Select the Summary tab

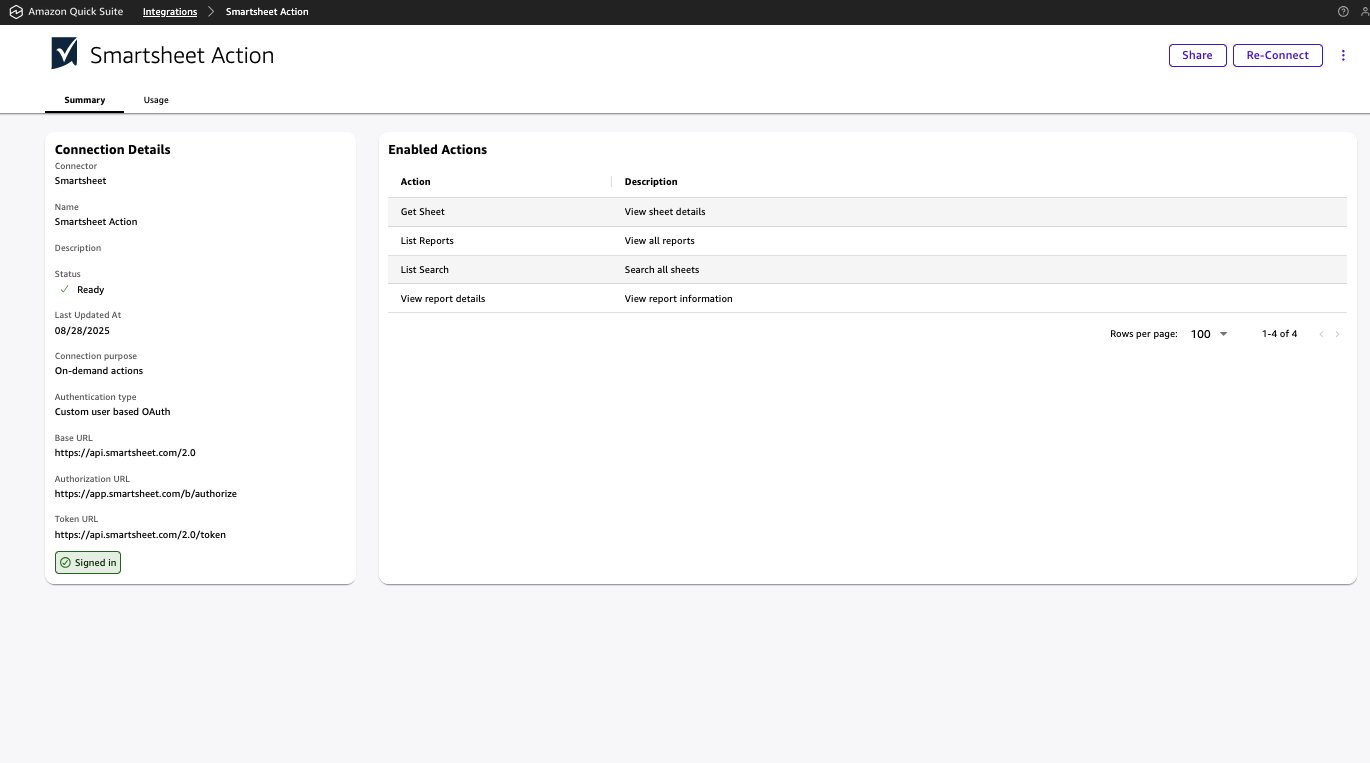[x=85, y=100]
